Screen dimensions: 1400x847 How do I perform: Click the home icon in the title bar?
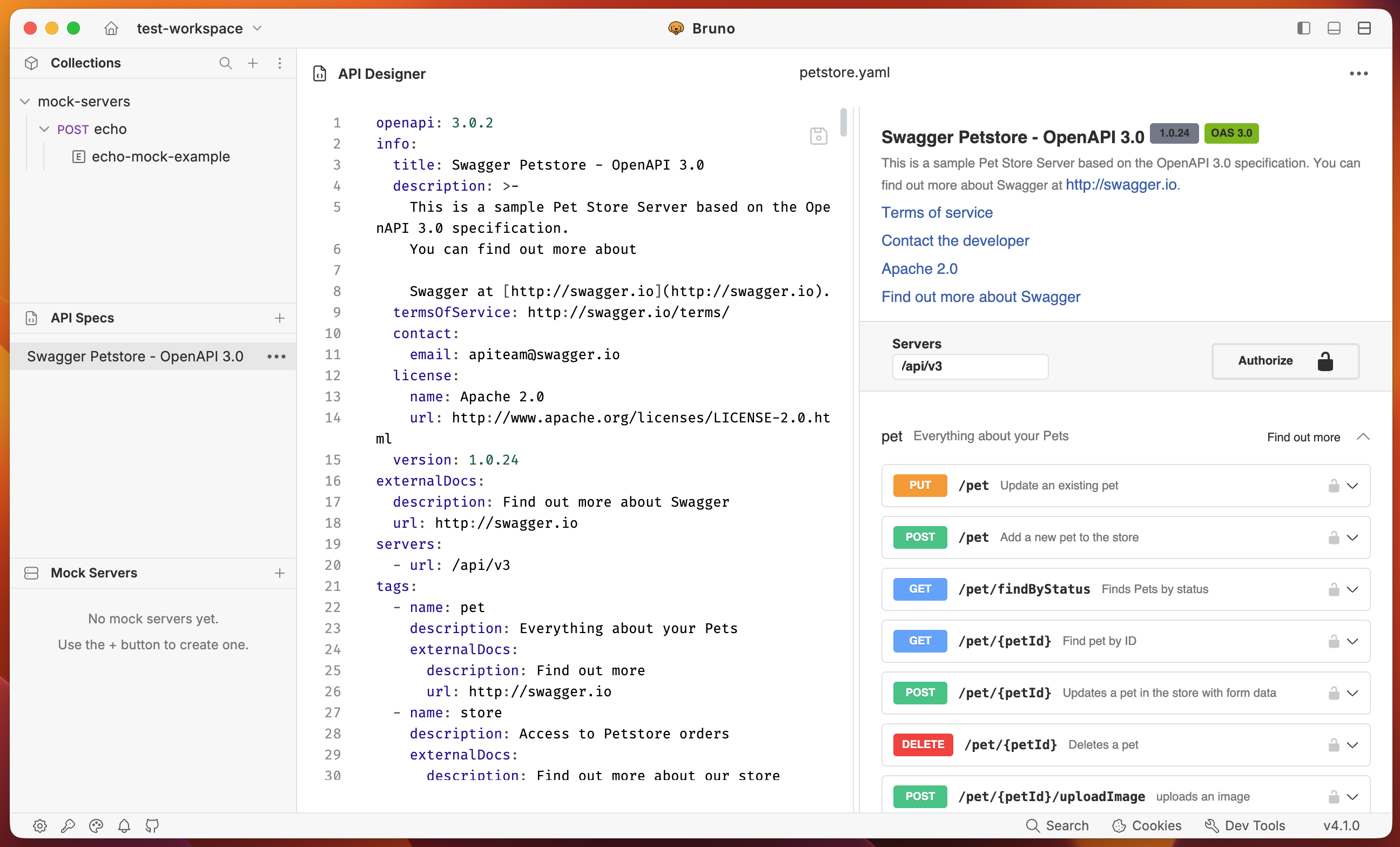(111, 29)
